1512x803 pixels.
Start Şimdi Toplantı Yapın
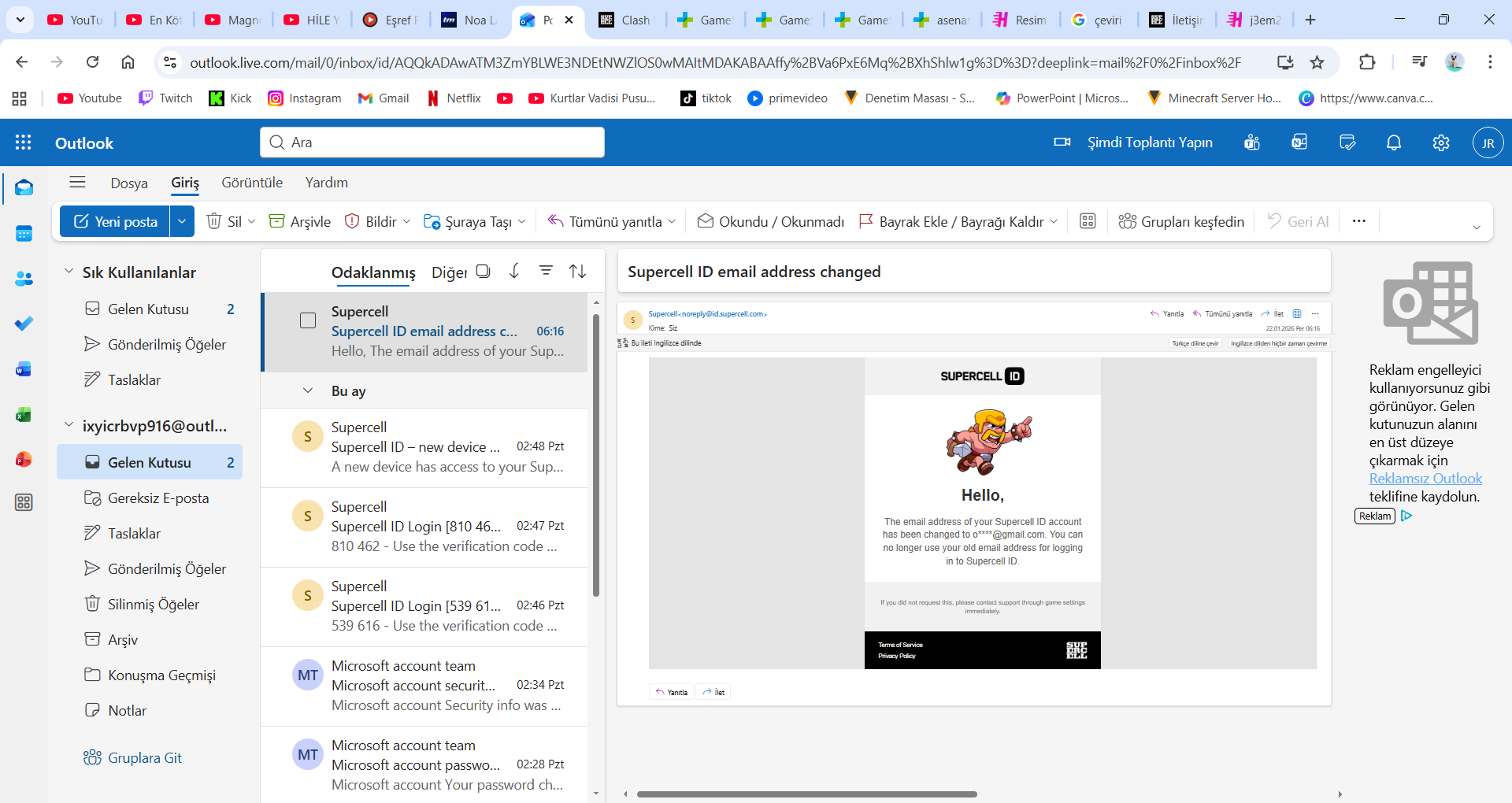pos(1133,142)
